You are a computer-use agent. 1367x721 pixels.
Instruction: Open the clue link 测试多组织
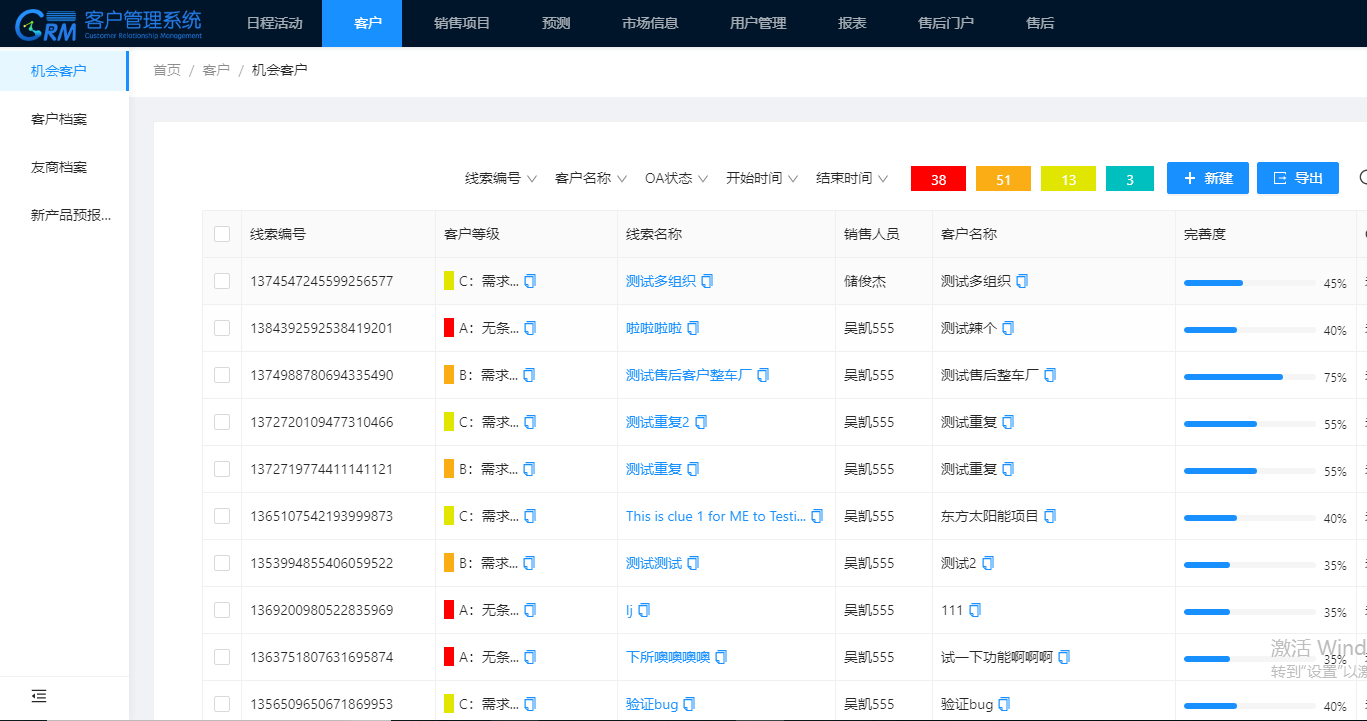[660, 282]
